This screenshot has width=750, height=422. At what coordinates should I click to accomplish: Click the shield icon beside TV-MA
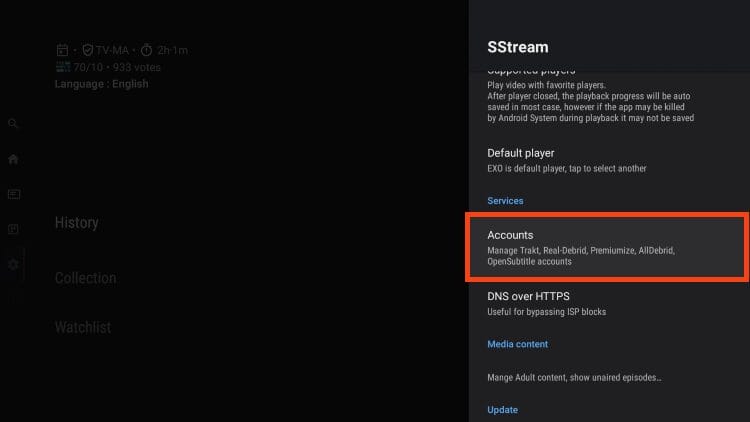pyautogui.click(x=87, y=50)
